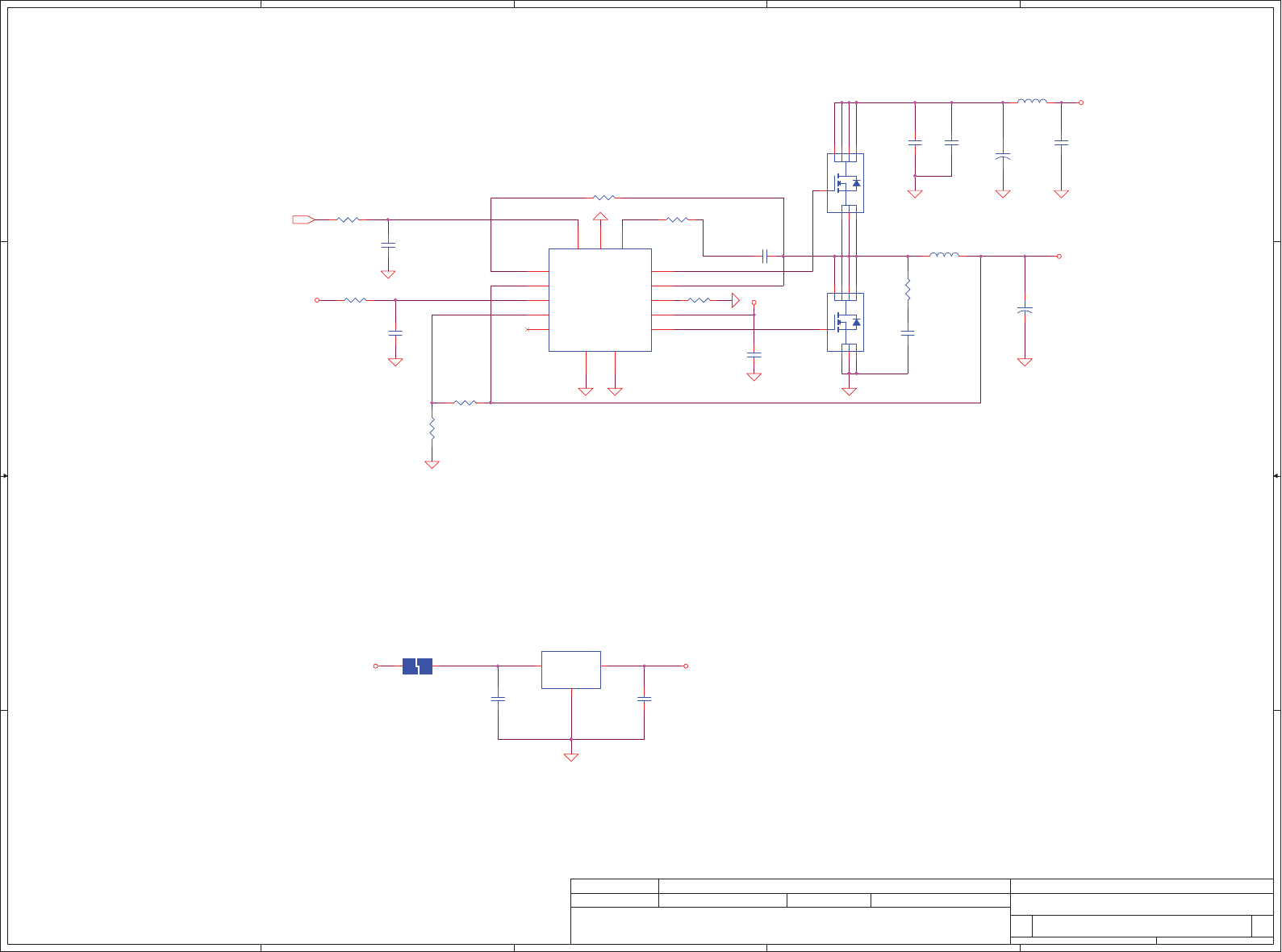Screen dimensions: 1282x952
Task: Click the no-connect X on the IC's left side
Action: click(528, 329)
